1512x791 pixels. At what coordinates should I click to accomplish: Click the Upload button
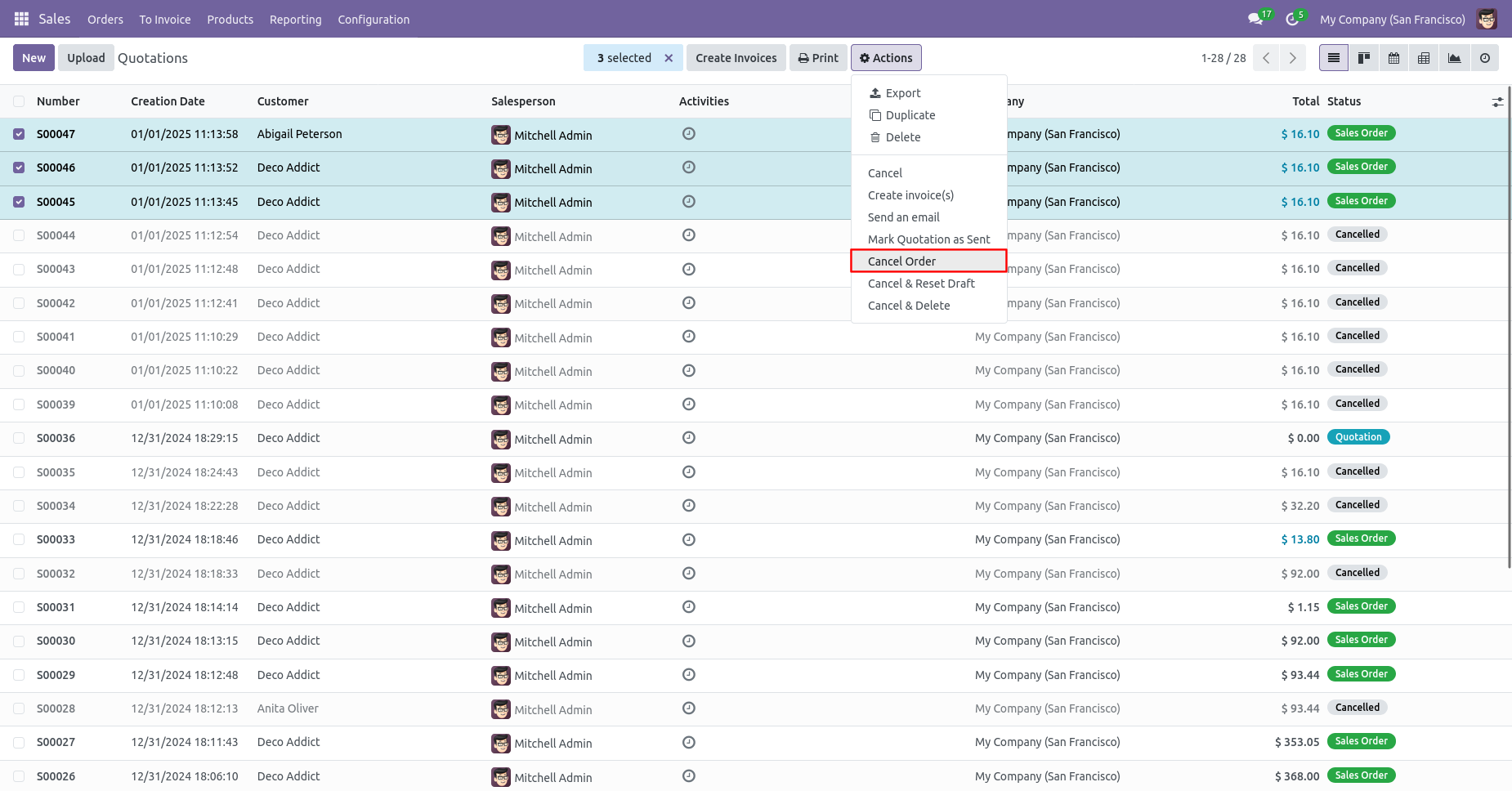pos(86,58)
